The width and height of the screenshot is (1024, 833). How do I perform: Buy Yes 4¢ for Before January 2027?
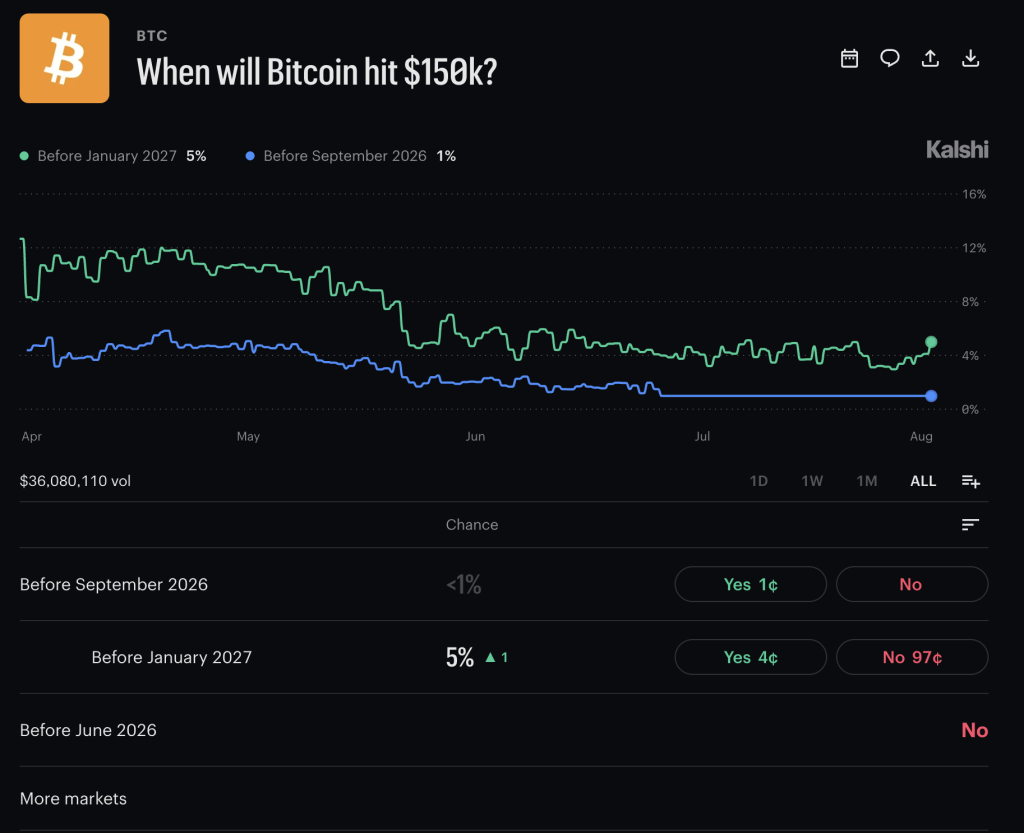point(750,657)
